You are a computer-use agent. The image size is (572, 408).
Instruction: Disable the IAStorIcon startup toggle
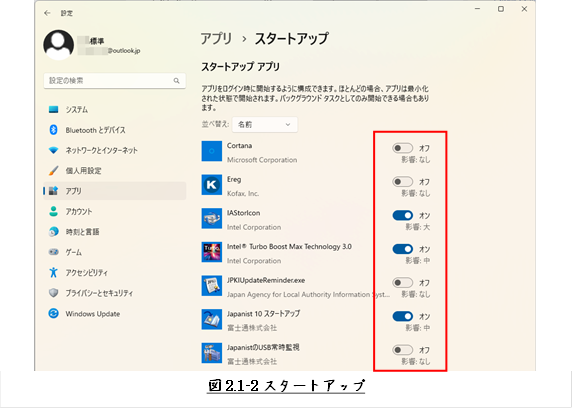click(403, 215)
